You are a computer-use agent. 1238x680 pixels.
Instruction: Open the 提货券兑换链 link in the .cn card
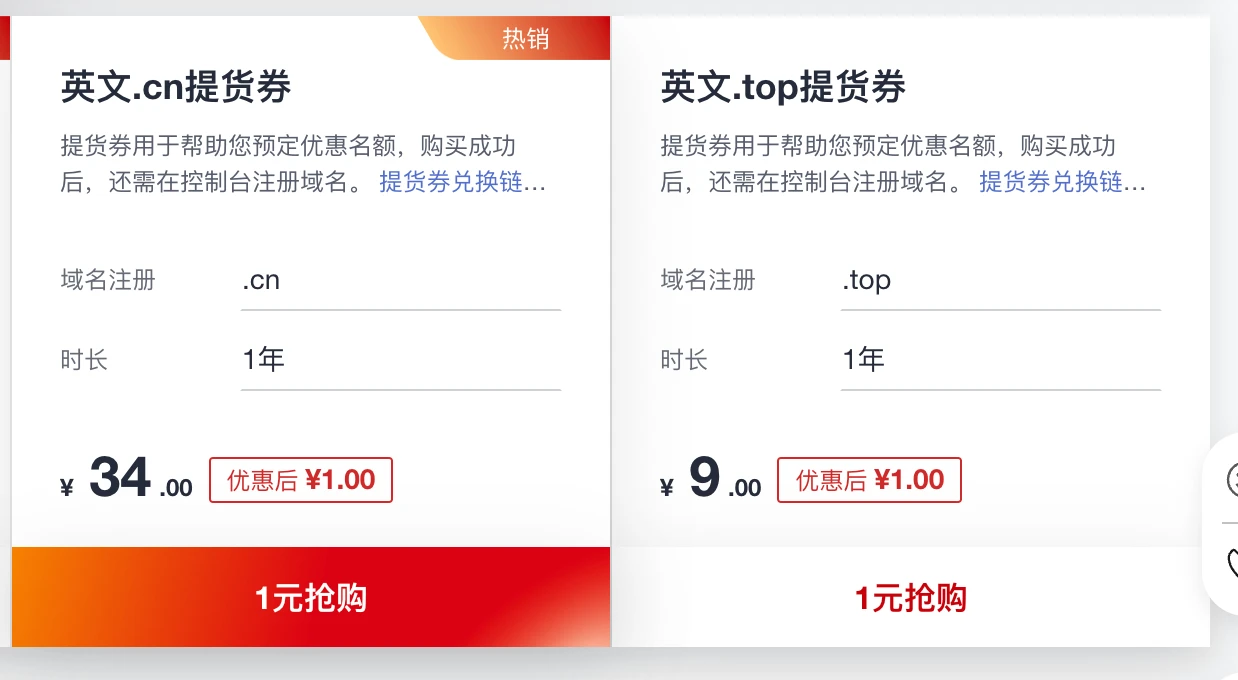462,183
